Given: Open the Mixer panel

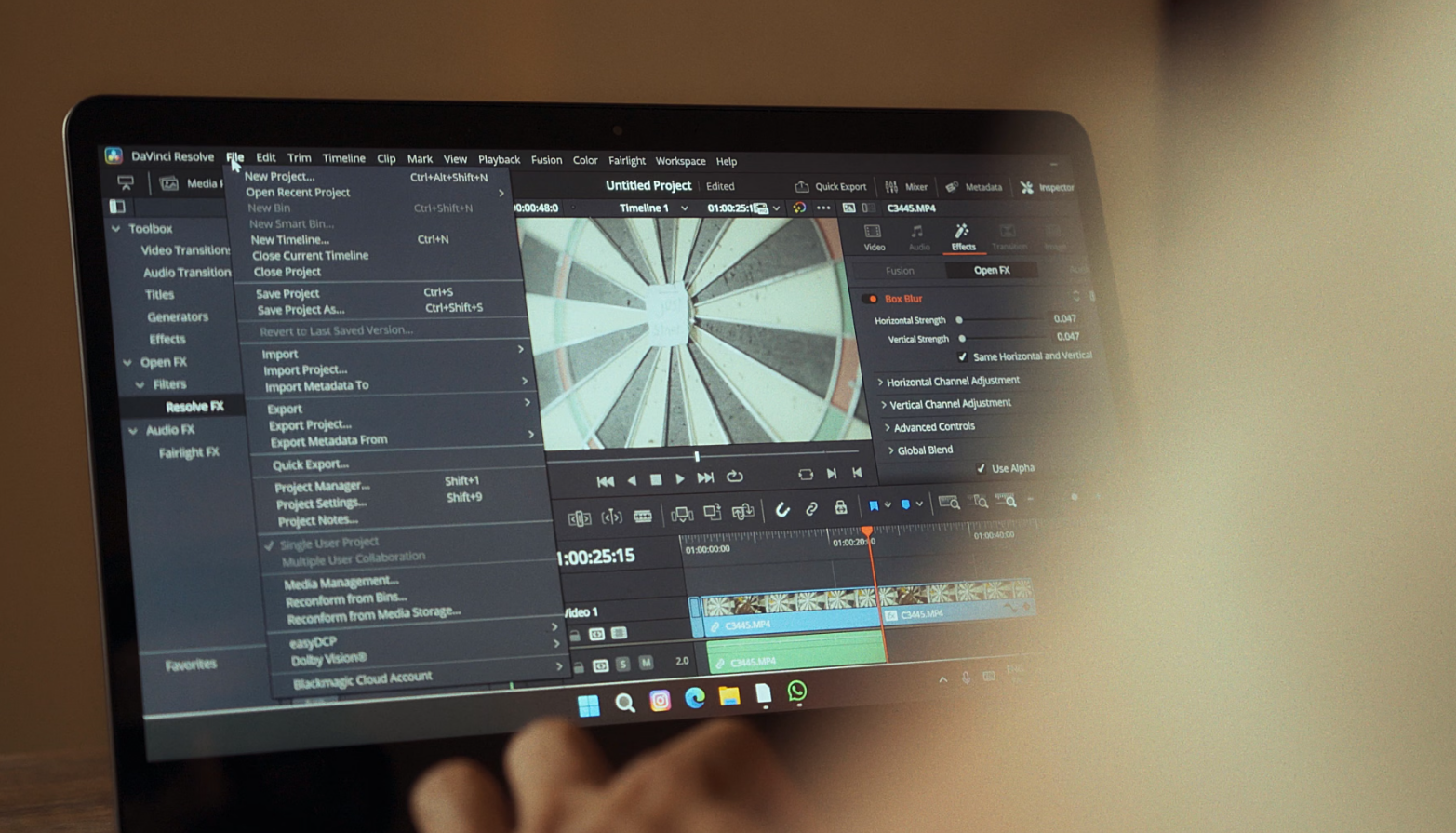Looking at the screenshot, I should click(x=905, y=186).
